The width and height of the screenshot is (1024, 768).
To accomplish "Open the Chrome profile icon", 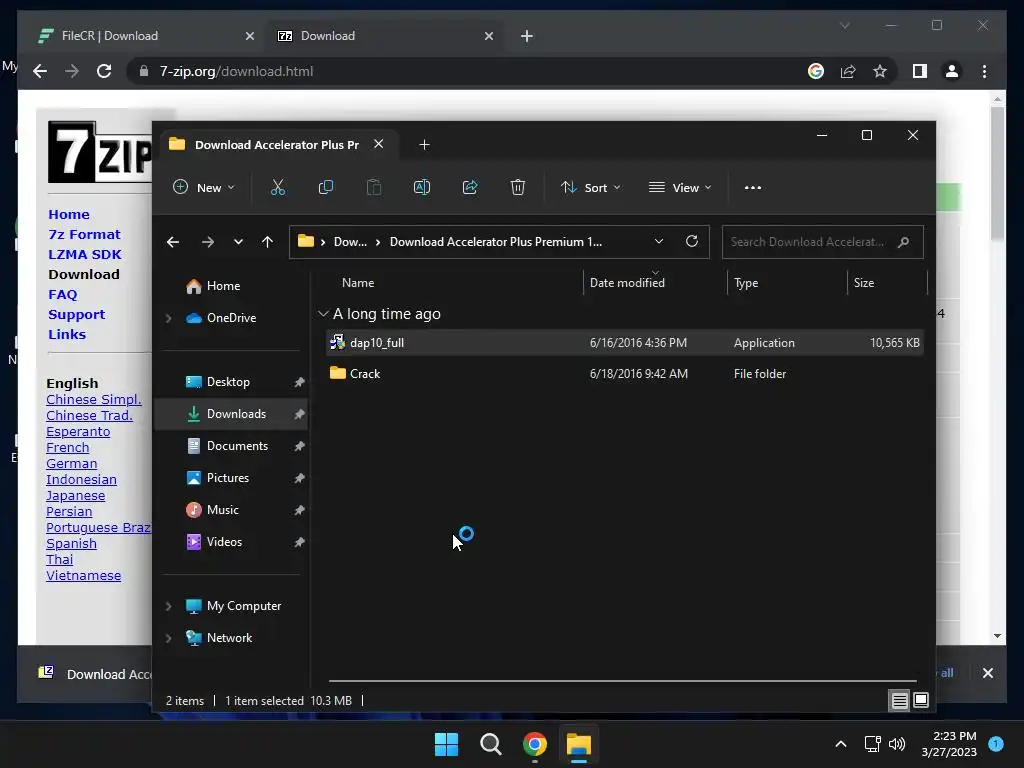I will [952, 71].
